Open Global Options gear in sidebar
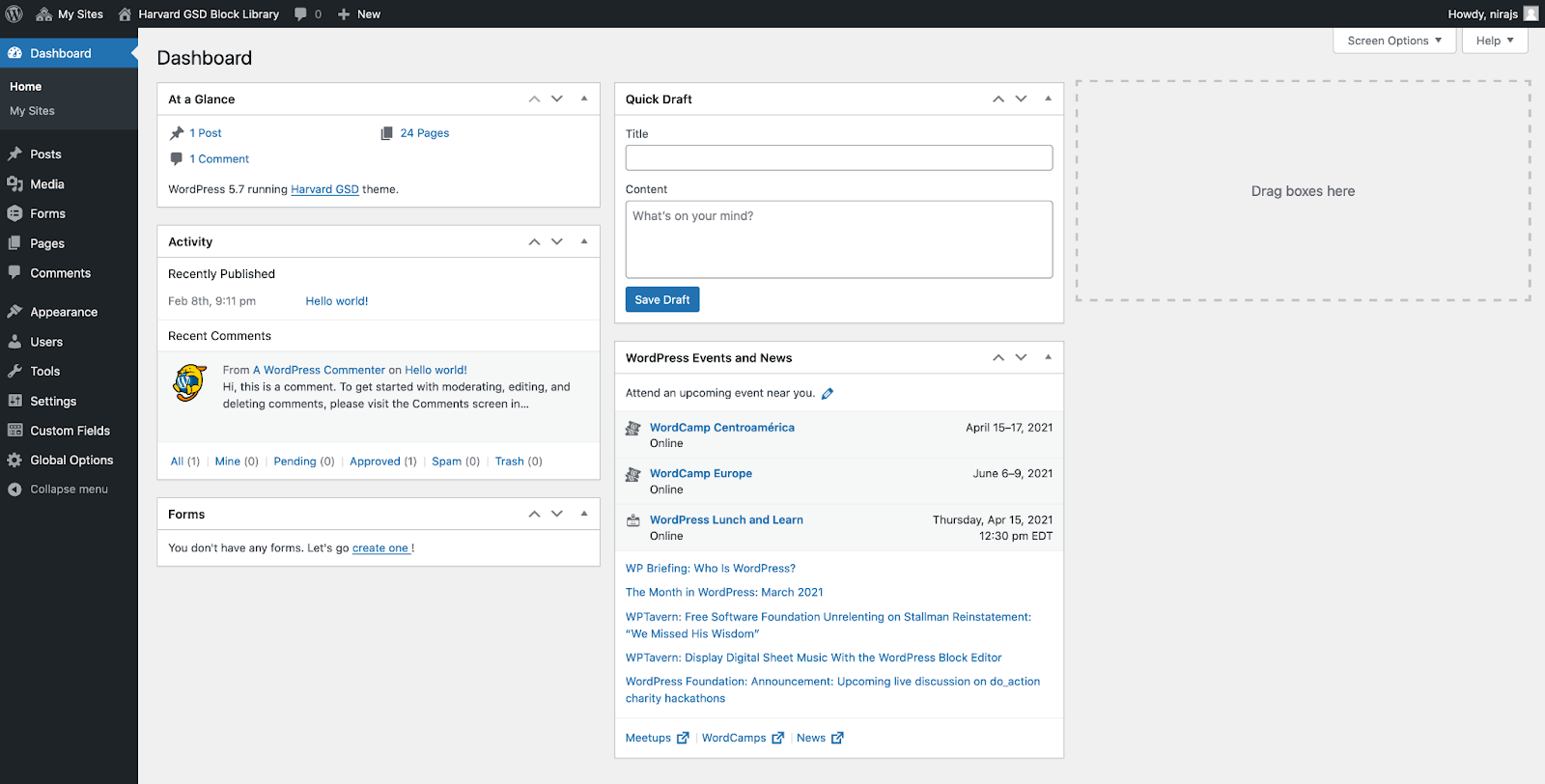The height and width of the screenshot is (784, 1545). (x=14, y=461)
